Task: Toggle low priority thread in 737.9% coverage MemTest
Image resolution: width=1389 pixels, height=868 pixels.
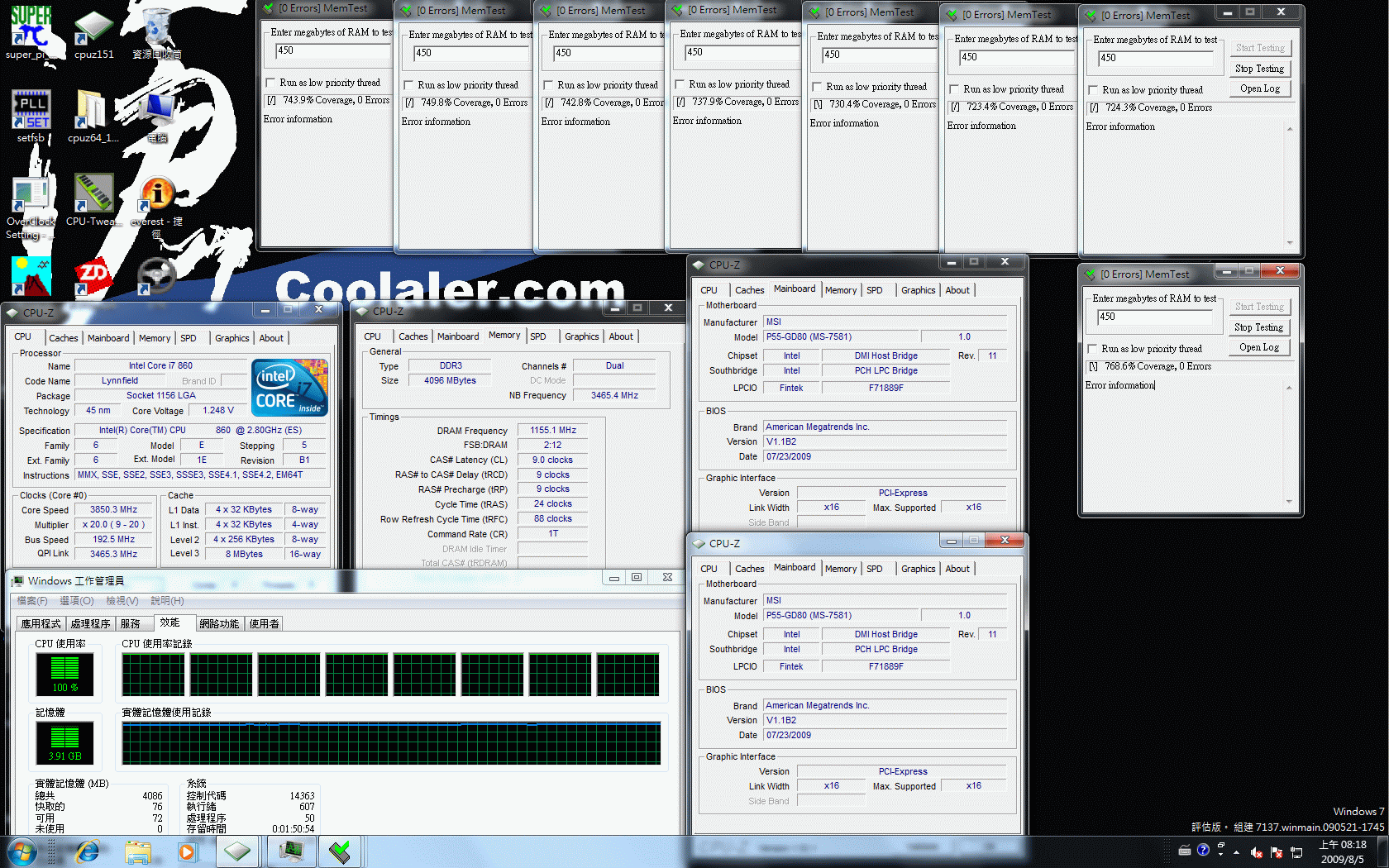Action: point(680,84)
